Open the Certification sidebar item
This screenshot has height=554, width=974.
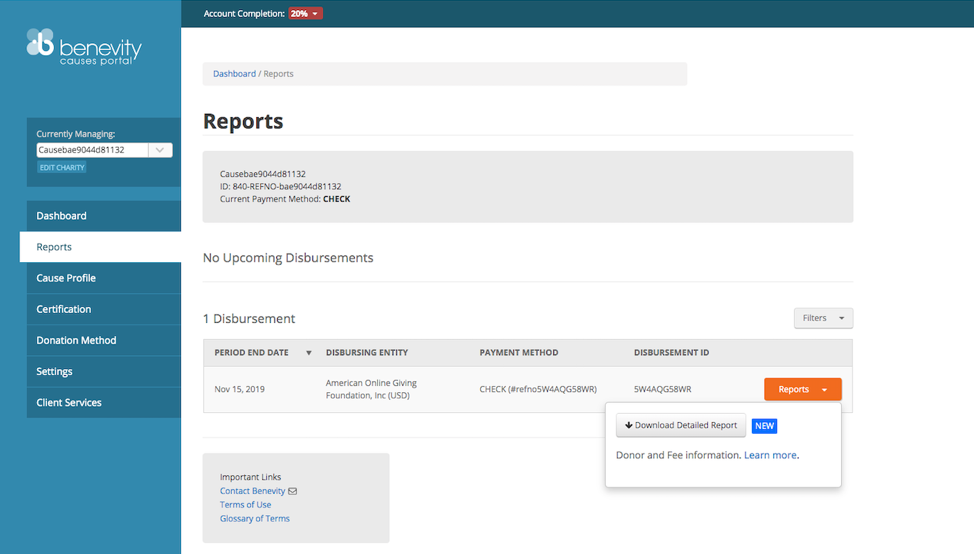(x=104, y=309)
